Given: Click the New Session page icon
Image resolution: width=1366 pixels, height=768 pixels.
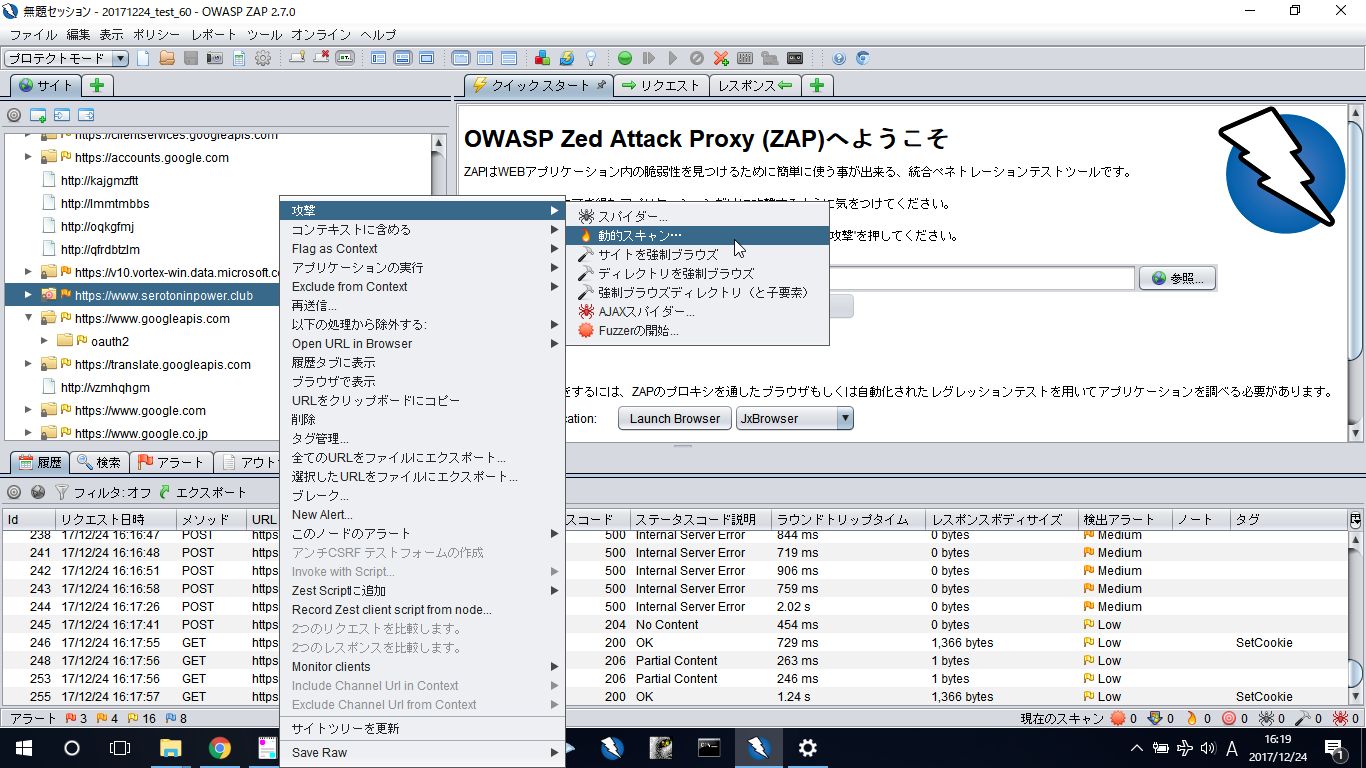Looking at the screenshot, I should pos(143,58).
